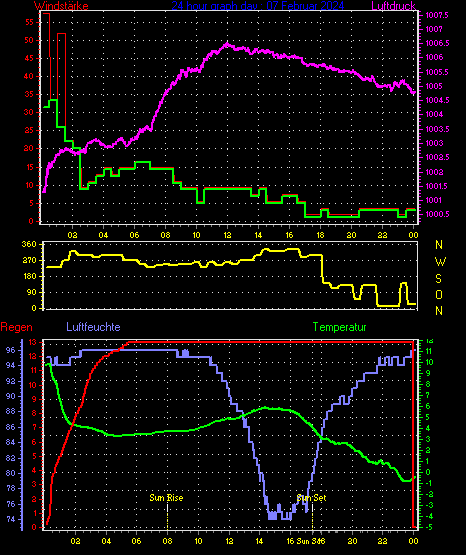Click pressure axis value 1006.5
This screenshot has height=555, width=466.
tap(437, 43)
